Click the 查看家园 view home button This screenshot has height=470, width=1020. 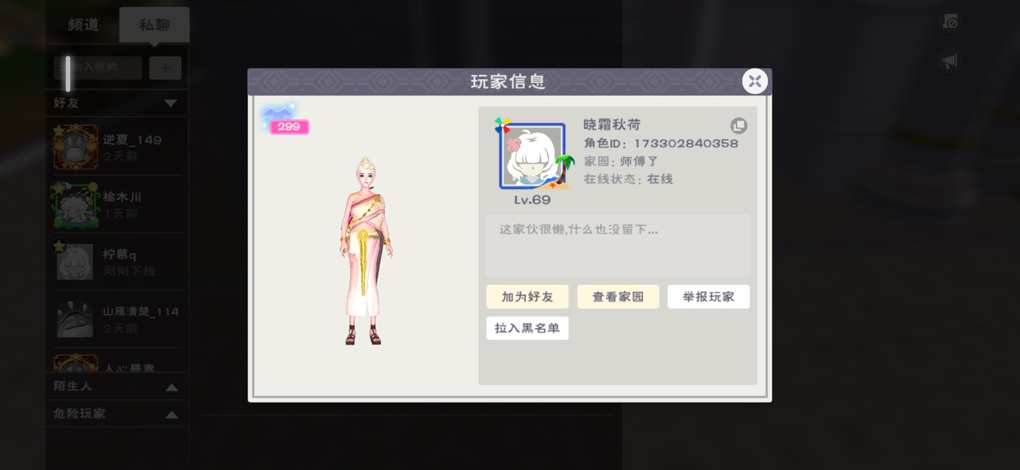click(x=618, y=296)
